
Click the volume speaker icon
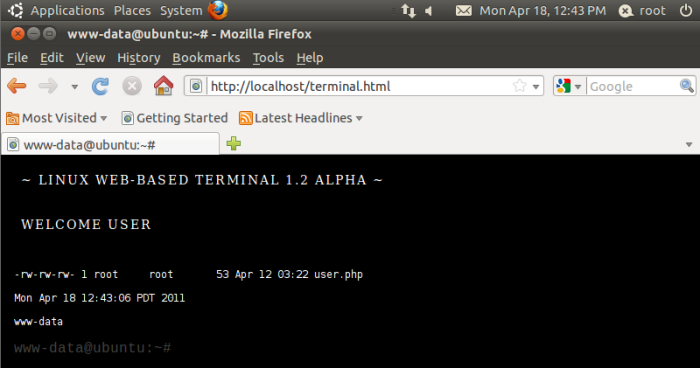pos(429,10)
